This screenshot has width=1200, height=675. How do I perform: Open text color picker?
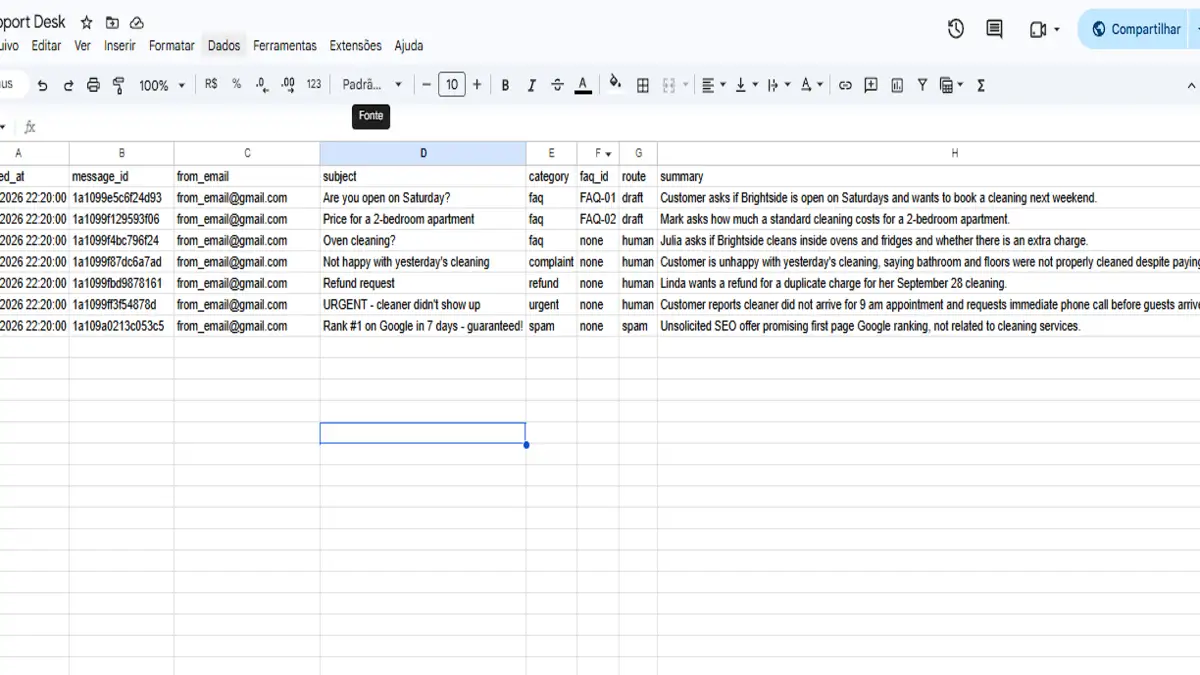(x=583, y=85)
